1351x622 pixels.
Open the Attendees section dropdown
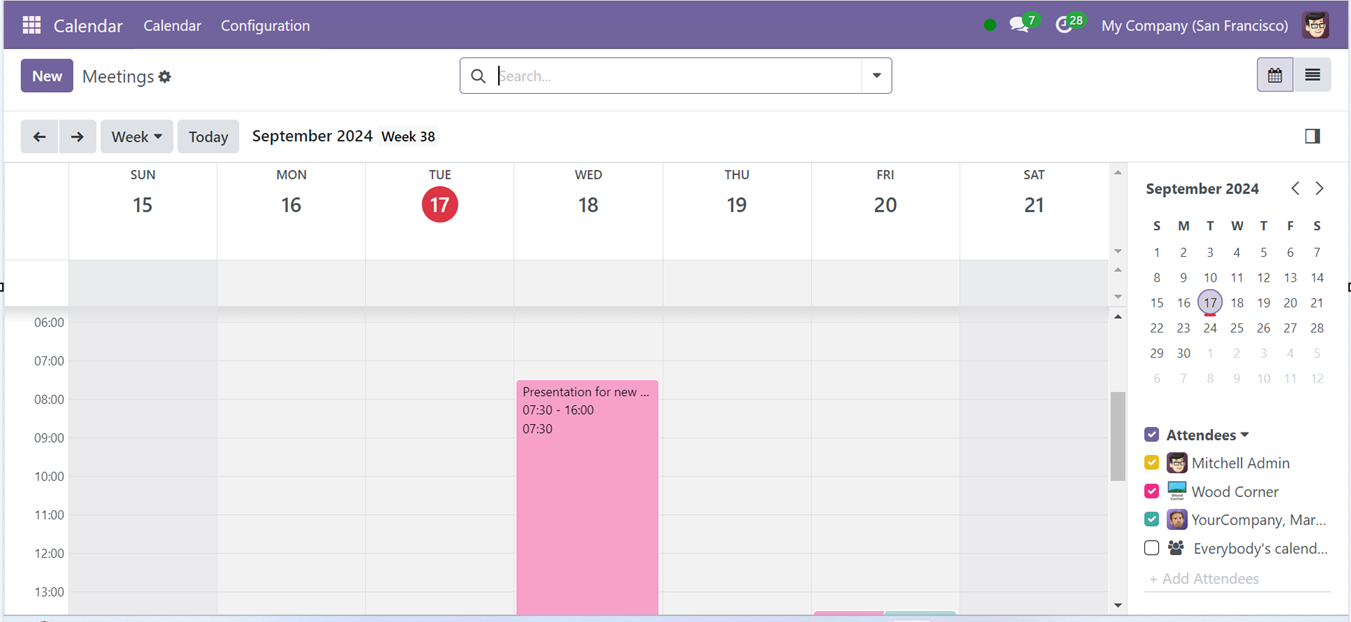pyautogui.click(x=1242, y=434)
